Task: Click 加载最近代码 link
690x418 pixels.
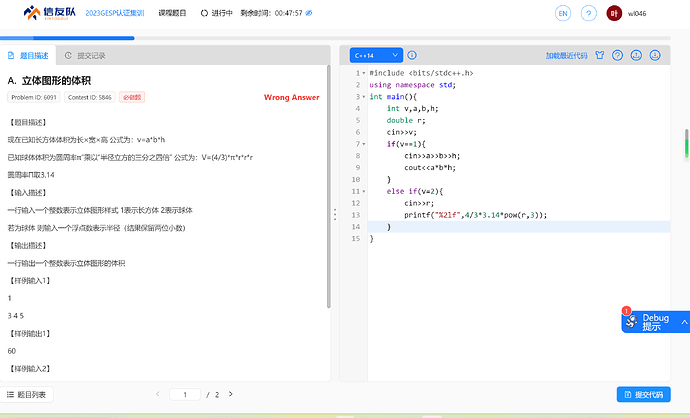Action: click(x=566, y=55)
